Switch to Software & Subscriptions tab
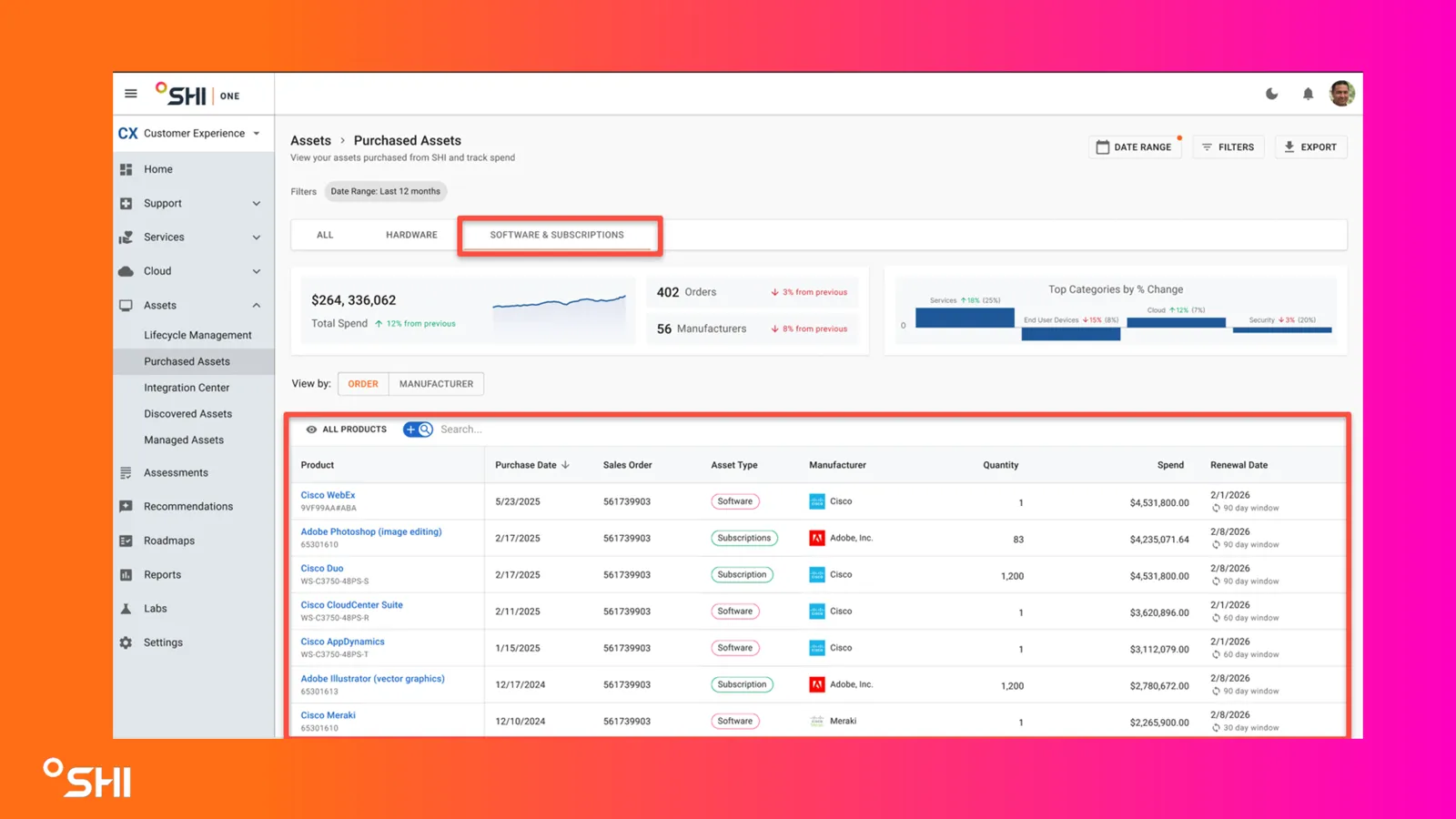The image size is (1456, 819). click(x=557, y=235)
